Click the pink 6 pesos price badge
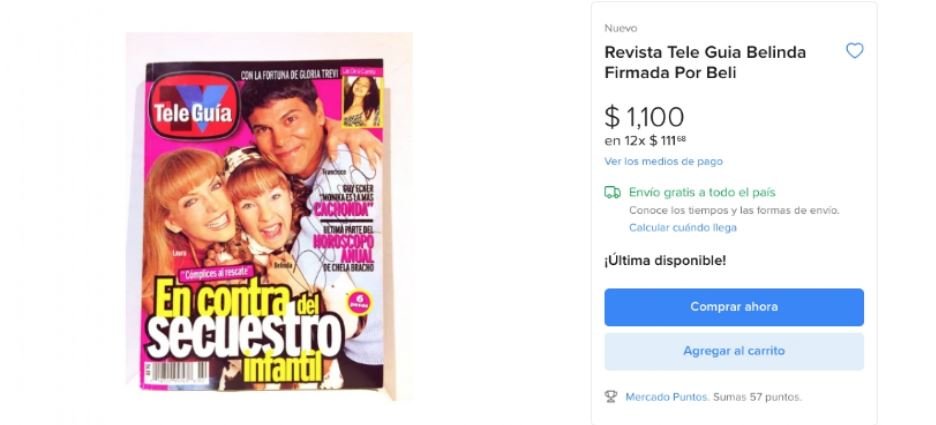936x425 pixels. [x=360, y=301]
